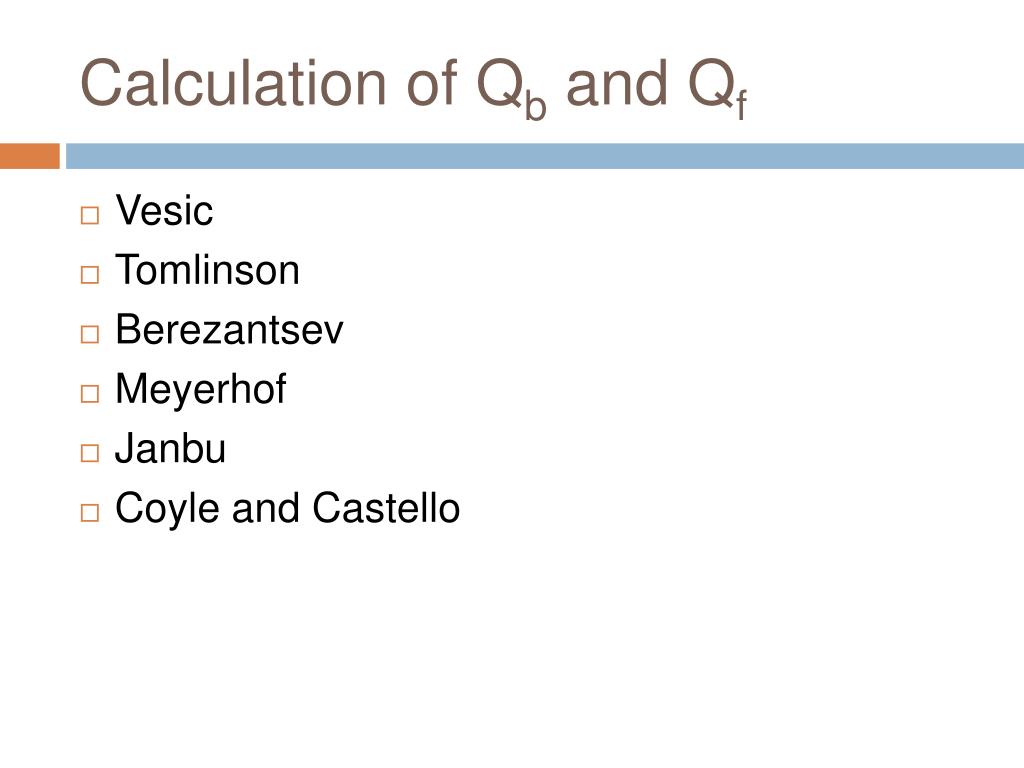Click the blue horizontal divider bar

545,156
